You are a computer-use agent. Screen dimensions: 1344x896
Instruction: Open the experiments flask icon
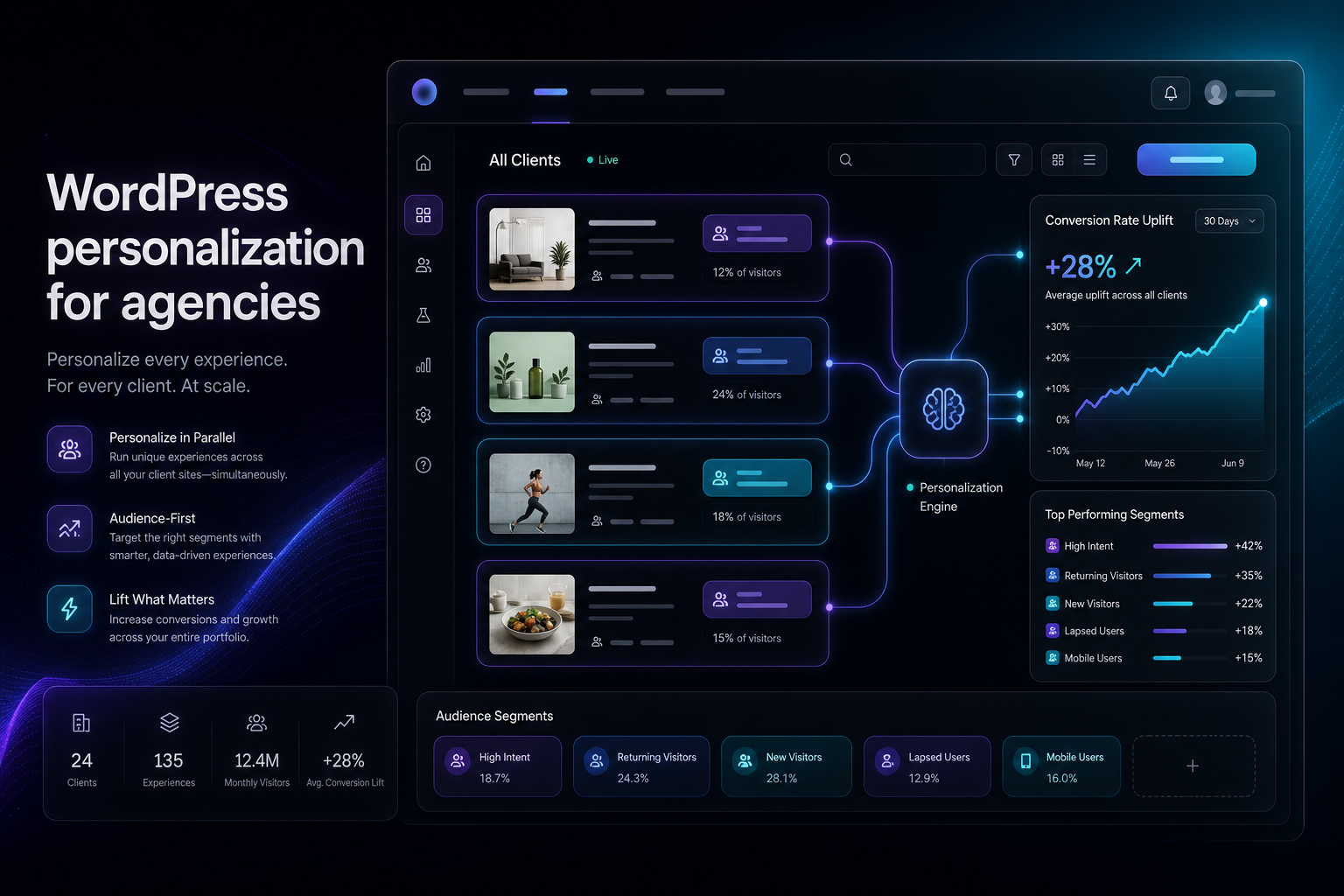pyautogui.click(x=423, y=315)
